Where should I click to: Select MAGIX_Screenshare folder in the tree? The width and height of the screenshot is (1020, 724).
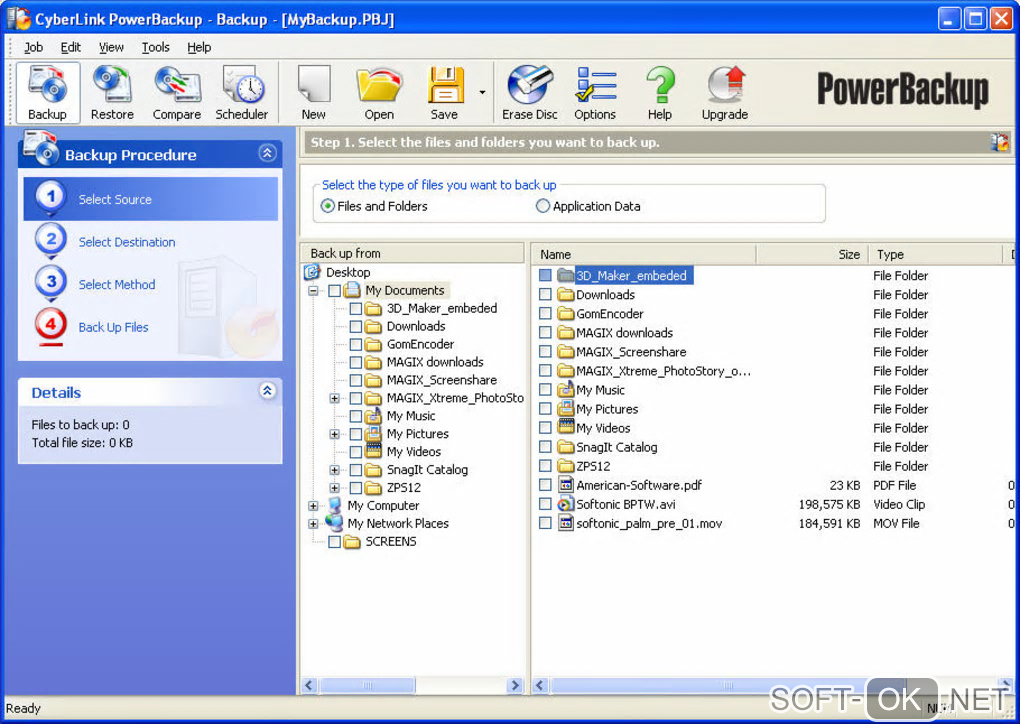tap(442, 380)
